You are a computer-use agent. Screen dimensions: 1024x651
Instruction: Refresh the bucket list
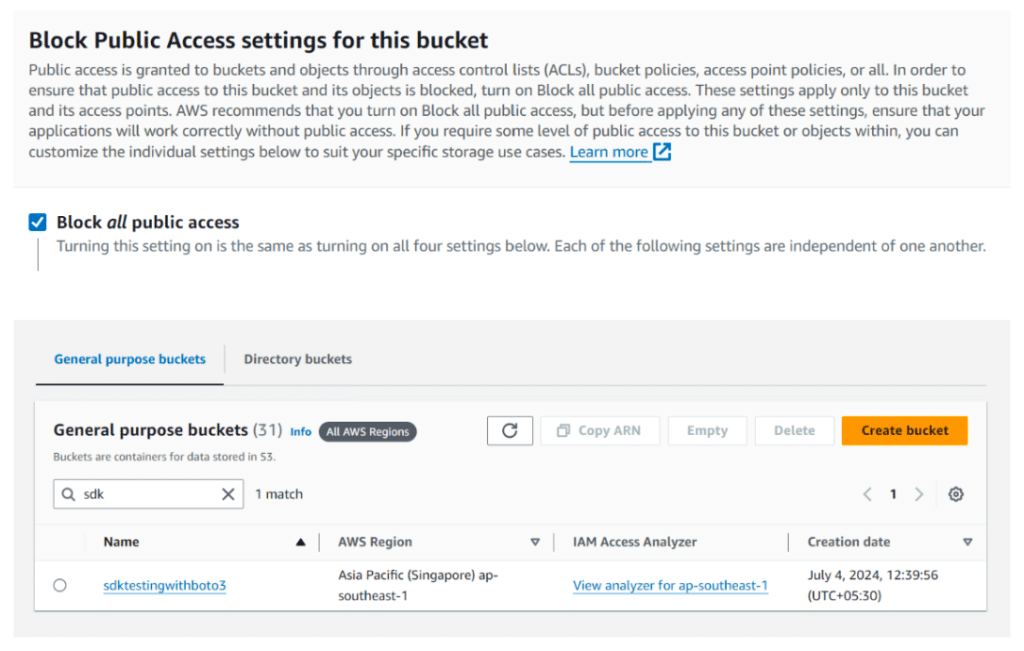tap(510, 430)
